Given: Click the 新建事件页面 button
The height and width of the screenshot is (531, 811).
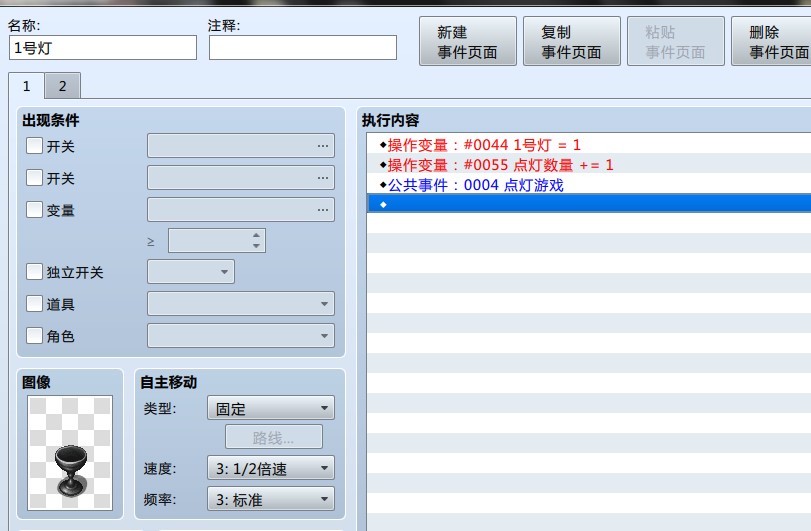Looking at the screenshot, I should click(x=468, y=41).
